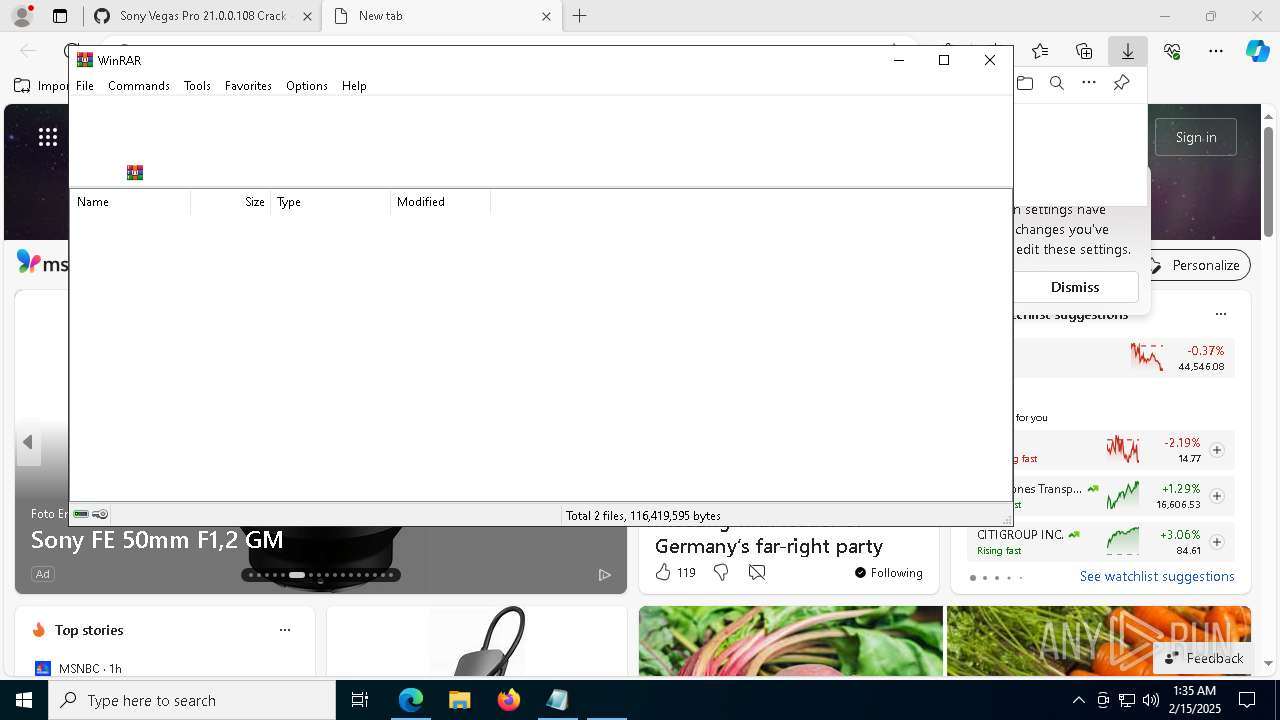
Task: Open Top stories more options ellipsis
Action: coord(285,630)
